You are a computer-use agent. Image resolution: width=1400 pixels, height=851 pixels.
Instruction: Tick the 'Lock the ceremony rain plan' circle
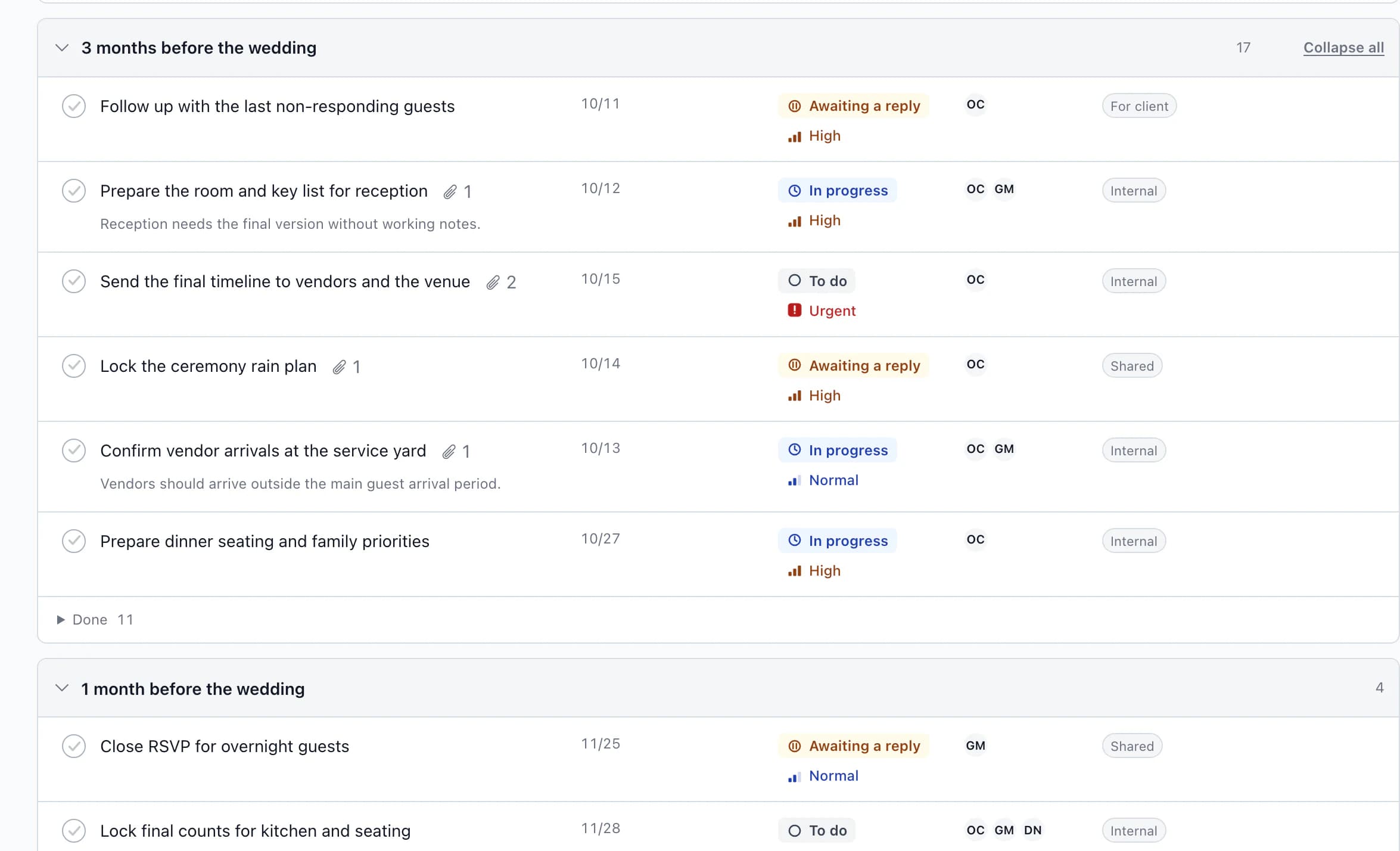pos(74,366)
